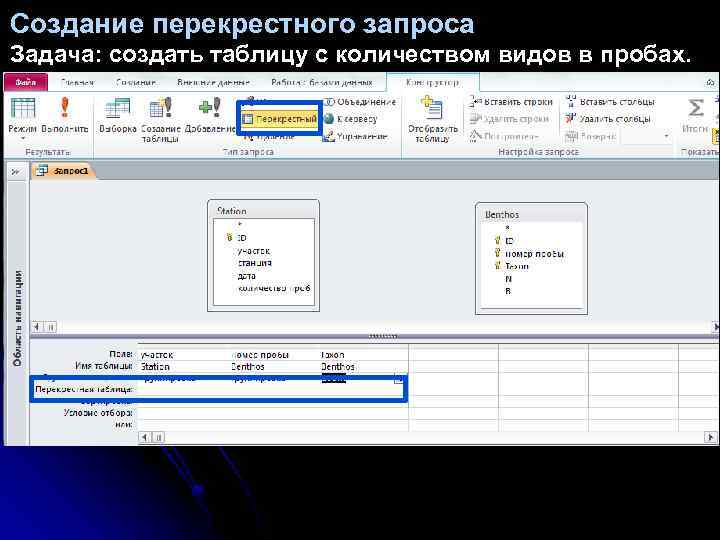Select the Перекрестный query type
Viewport: 720px width, 540px height.
pos(279,119)
